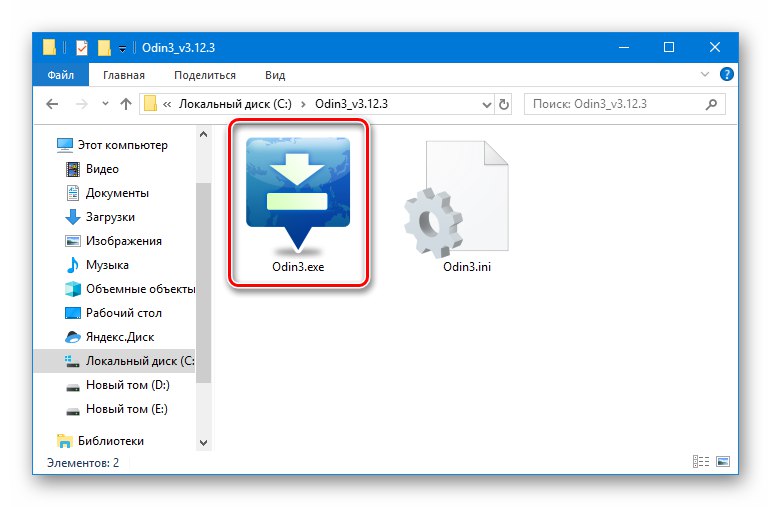This screenshot has height=507, width=771.
Task: Minimize the Odin3_v3.12.3 window
Action: pos(624,48)
